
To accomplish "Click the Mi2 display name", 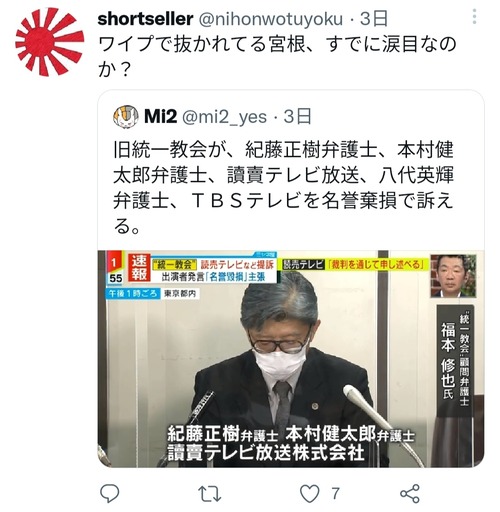I will click(x=160, y=117).
